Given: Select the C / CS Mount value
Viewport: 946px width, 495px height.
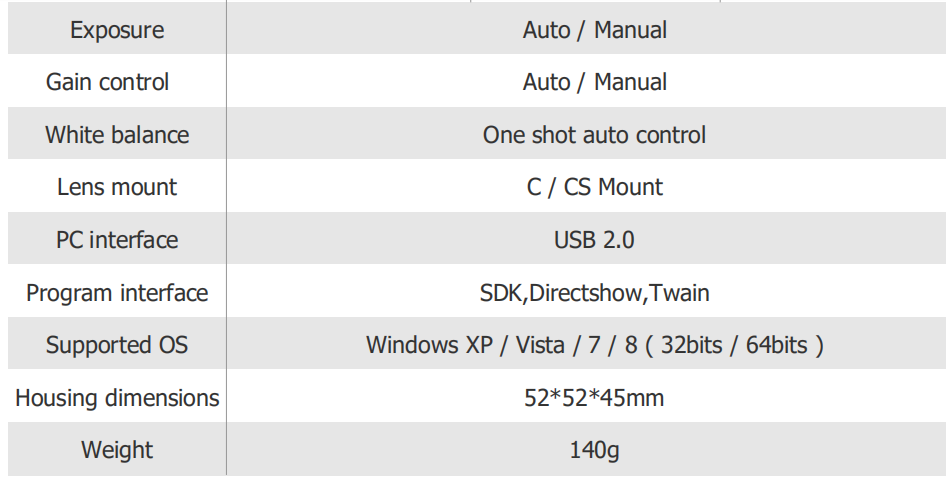Looking at the screenshot, I should pyautogui.click(x=594, y=187).
